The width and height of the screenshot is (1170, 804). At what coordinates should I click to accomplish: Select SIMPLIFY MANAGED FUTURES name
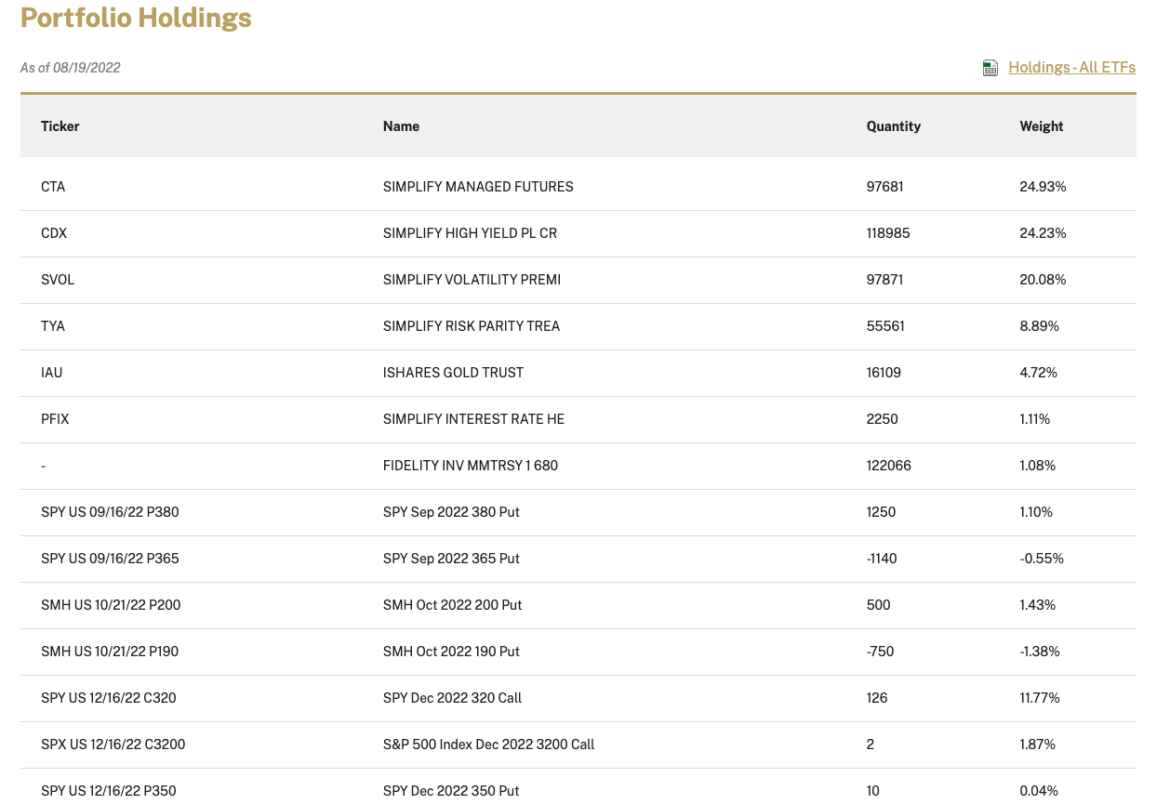pyautogui.click(x=478, y=187)
